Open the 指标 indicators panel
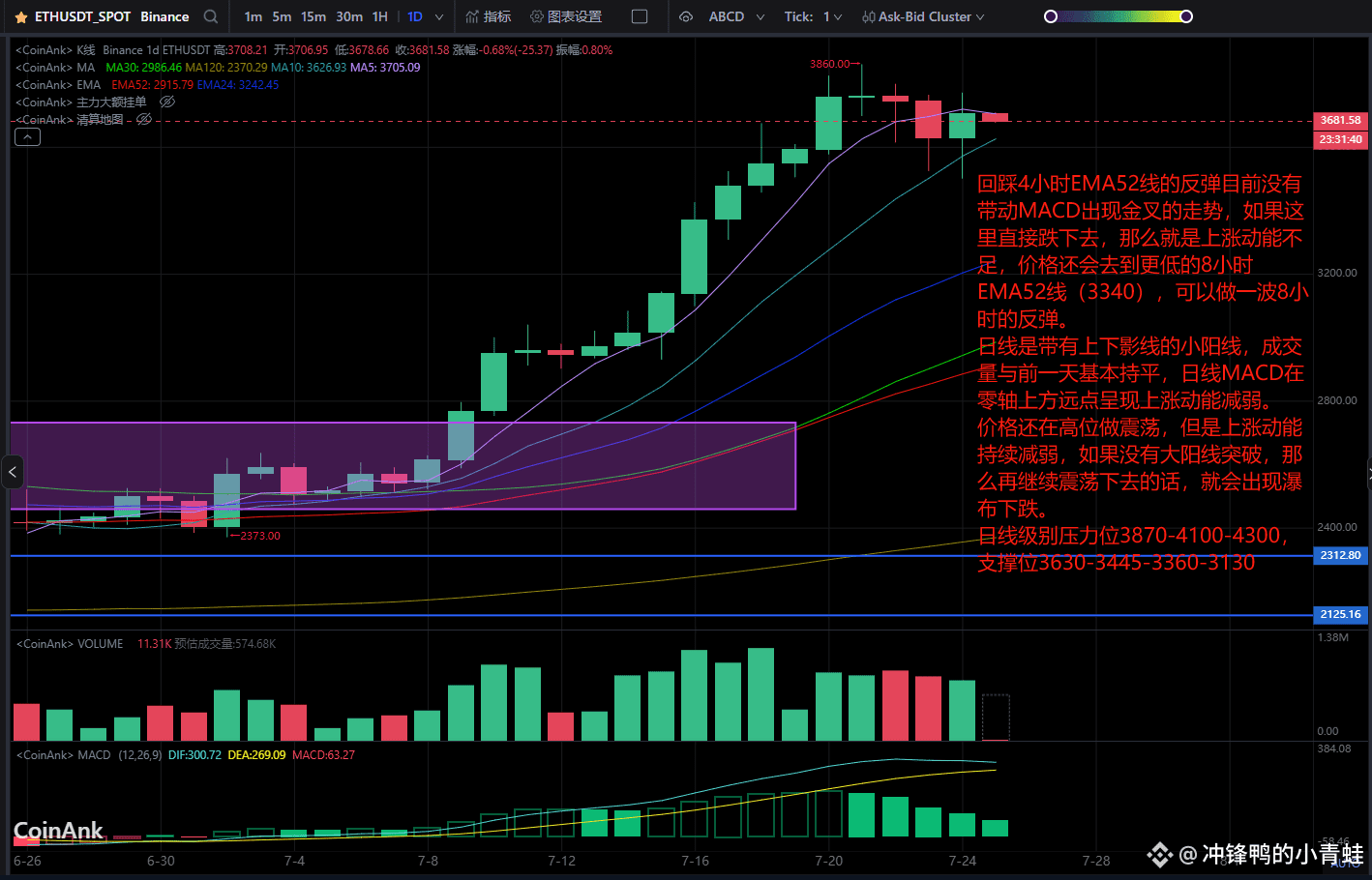 tap(488, 16)
